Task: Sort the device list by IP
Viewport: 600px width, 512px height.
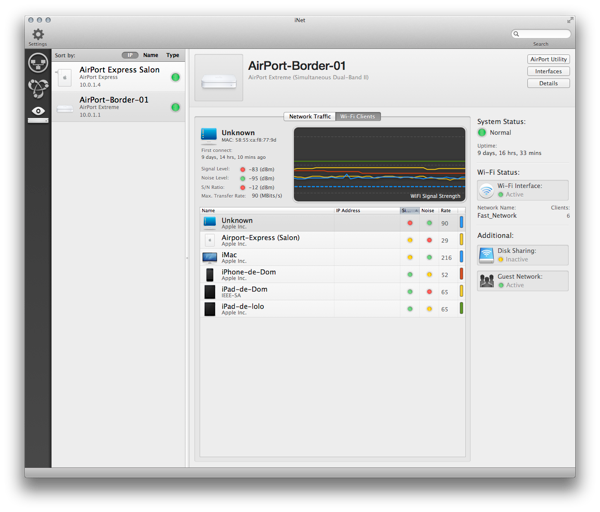Action: click(129, 55)
